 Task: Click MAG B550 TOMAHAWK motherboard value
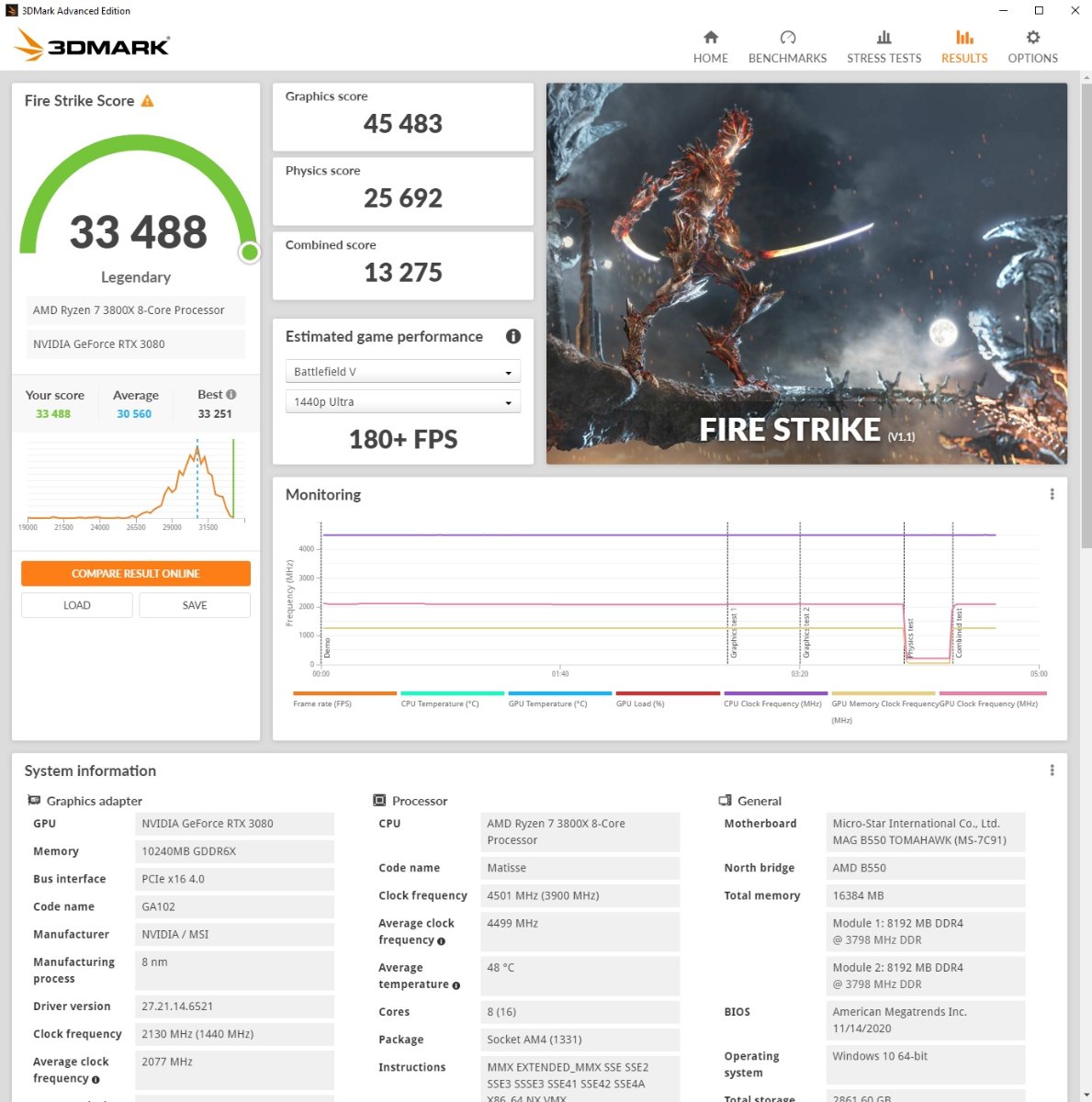click(x=926, y=832)
